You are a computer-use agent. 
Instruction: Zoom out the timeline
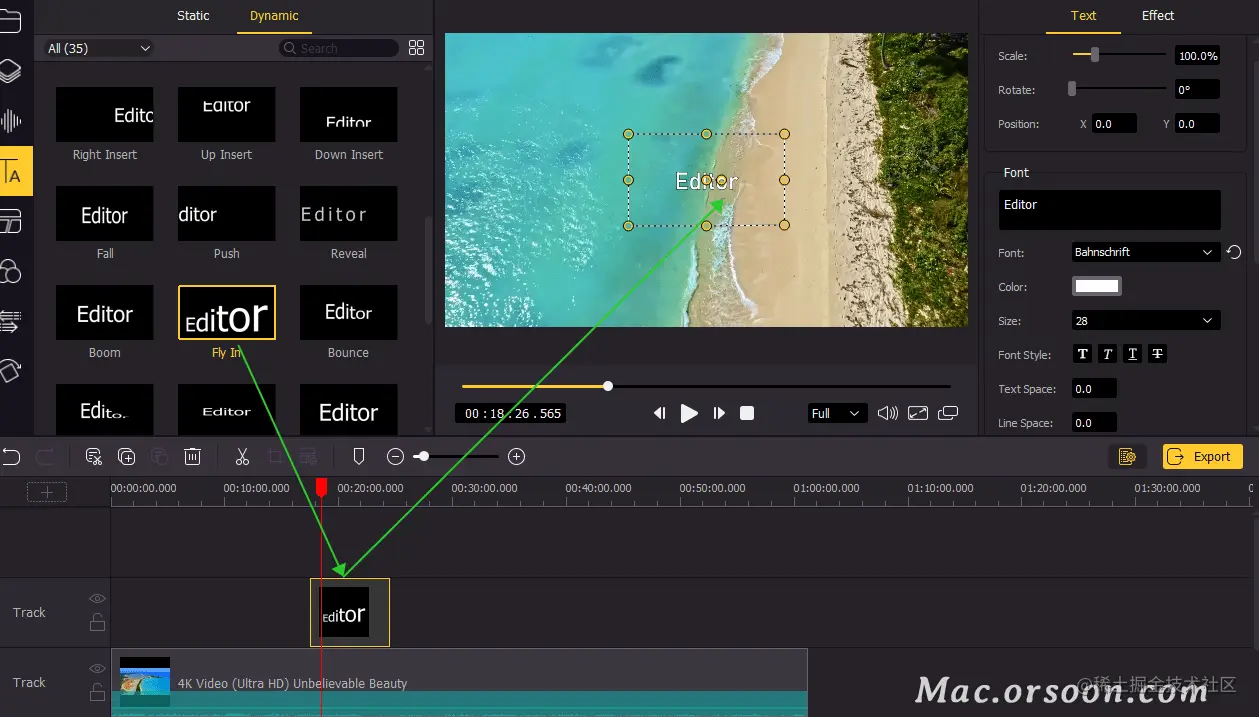395,457
